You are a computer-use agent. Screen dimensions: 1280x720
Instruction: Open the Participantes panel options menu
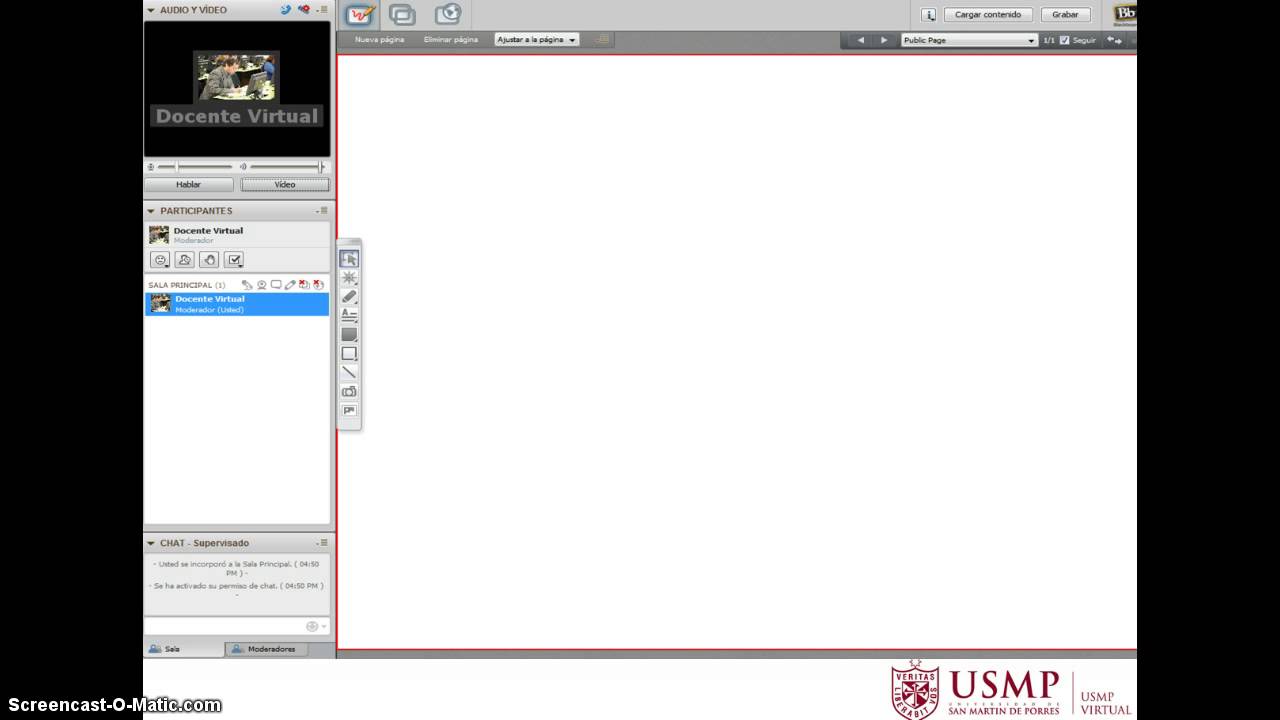pos(322,211)
